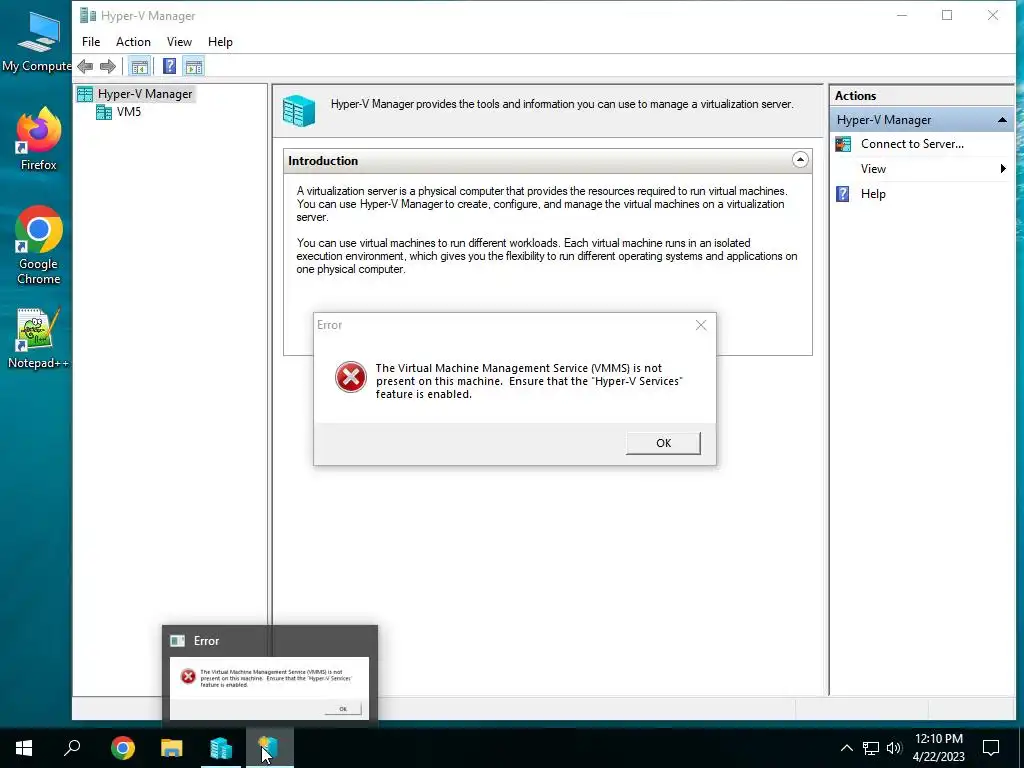Click the taskbar Search icon
Viewport: 1024px width, 768px height.
72,748
